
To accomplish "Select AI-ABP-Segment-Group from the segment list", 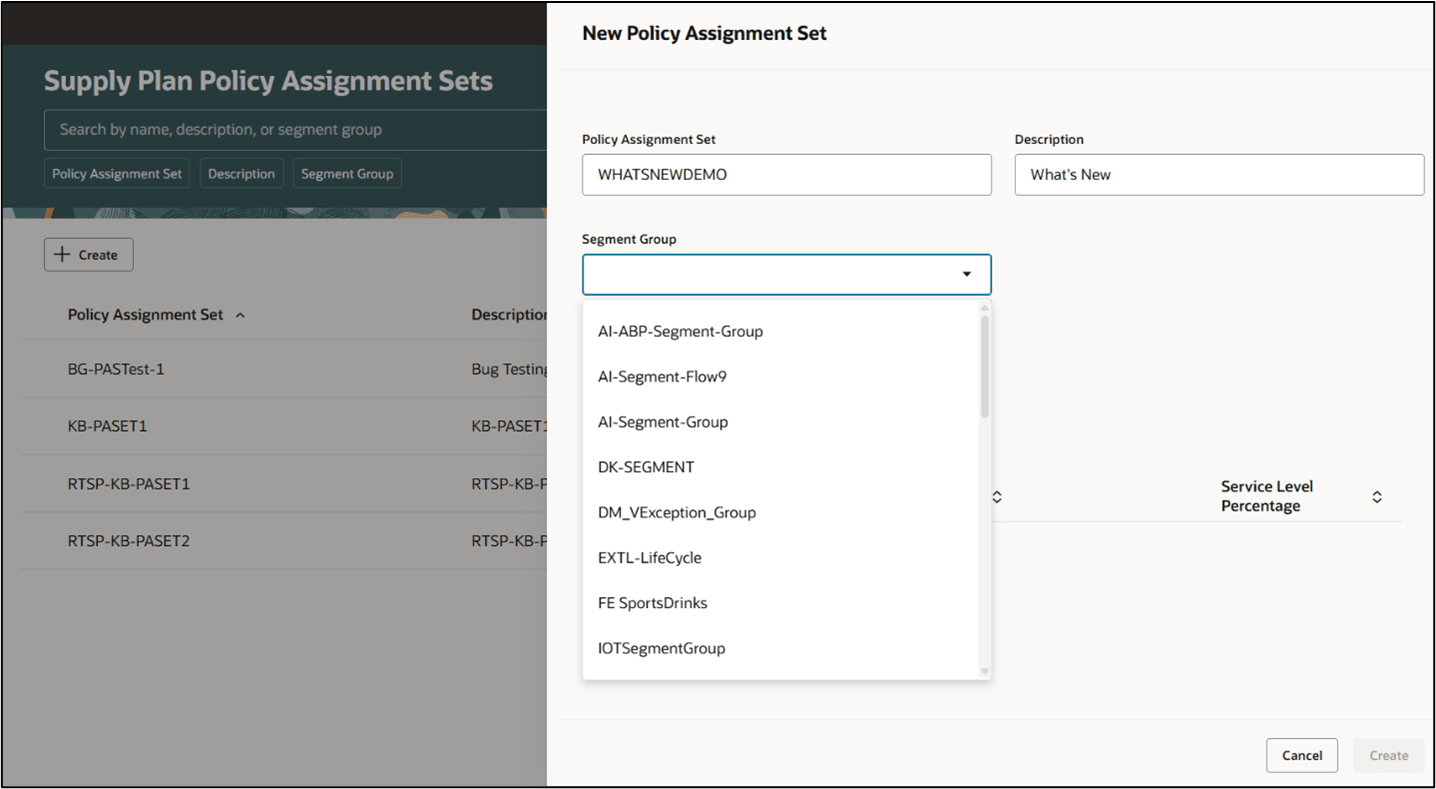I will pos(681,331).
